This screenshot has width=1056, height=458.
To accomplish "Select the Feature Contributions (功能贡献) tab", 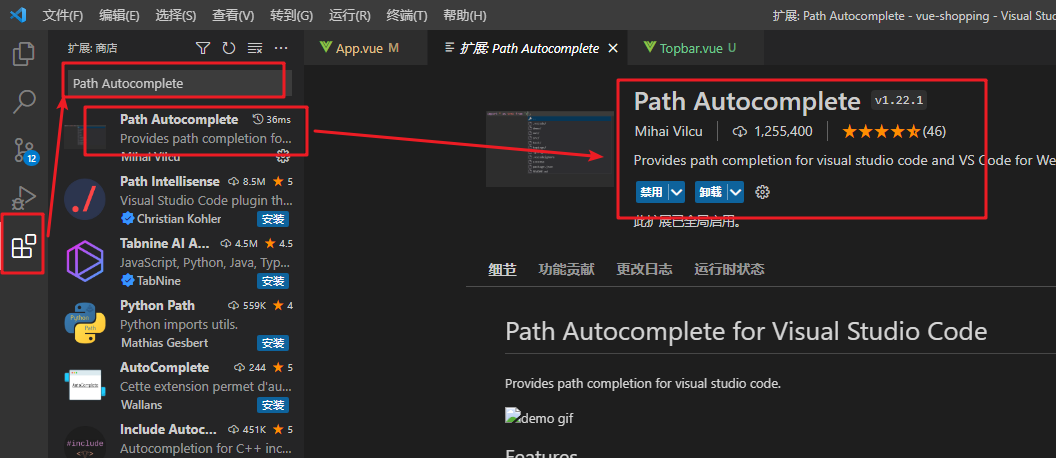I will [x=566, y=269].
